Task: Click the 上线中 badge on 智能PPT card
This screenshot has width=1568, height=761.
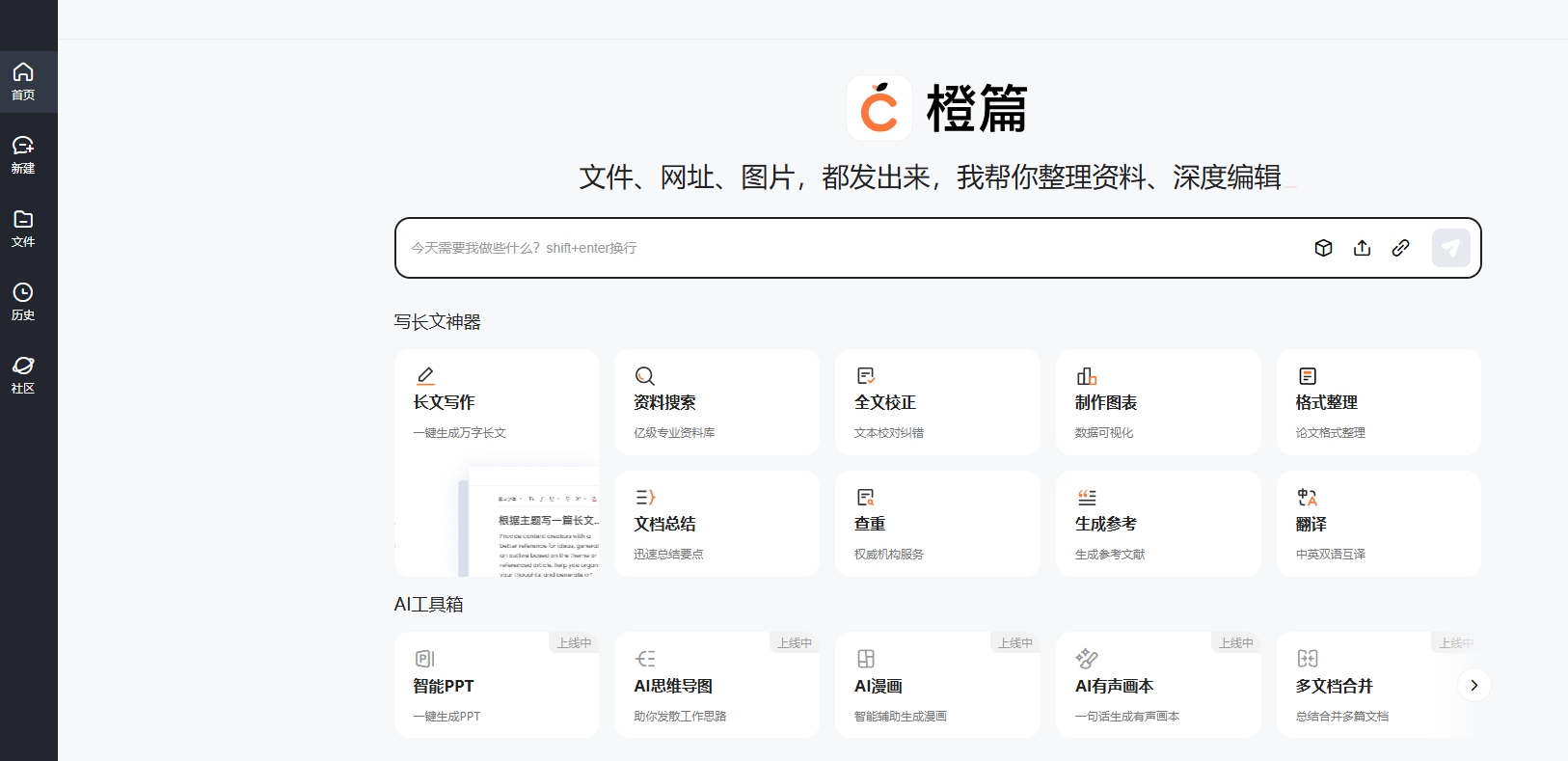Action: [574, 643]
